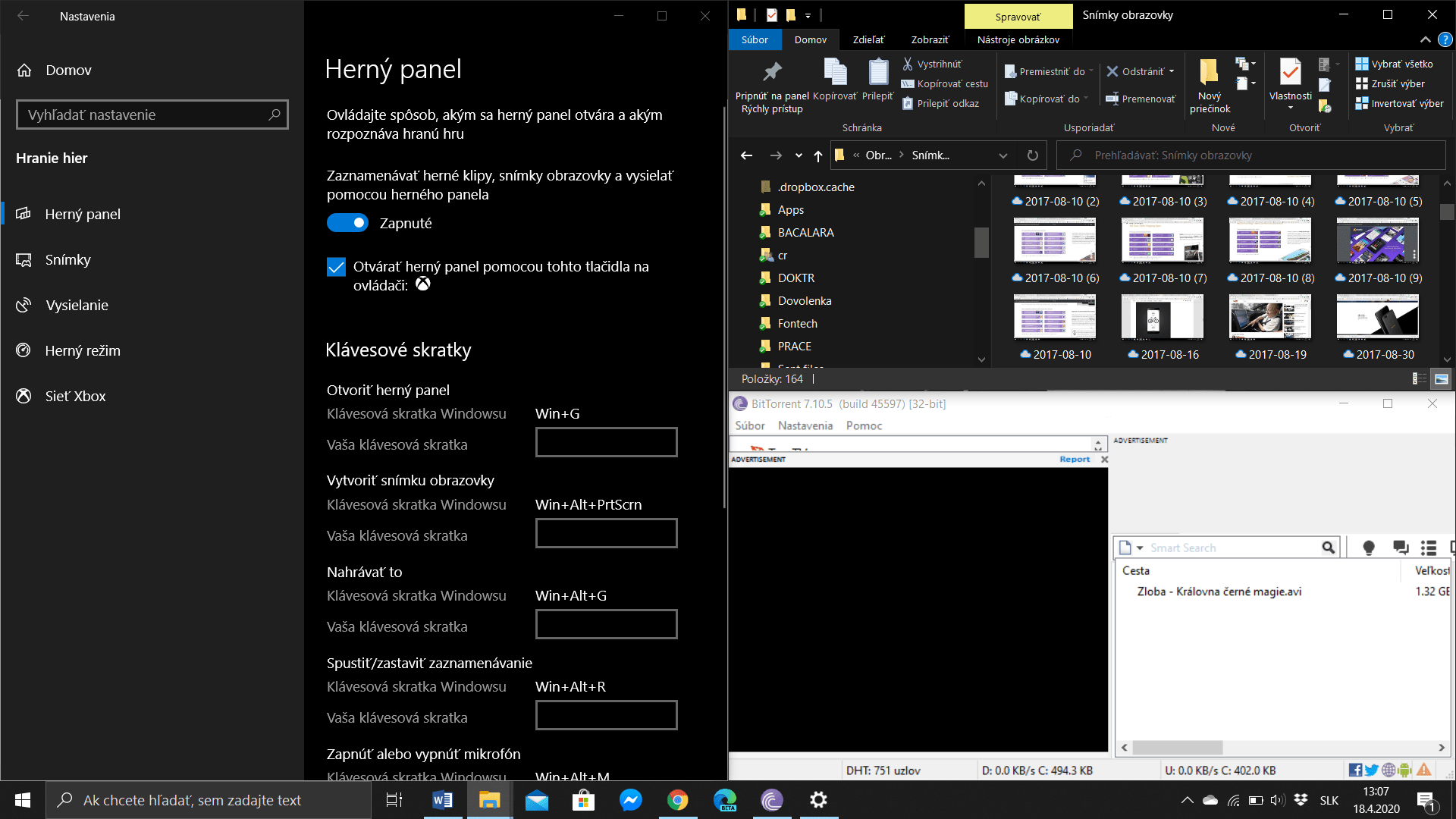The height and width of the screenshot is (819, 1456).
Task: Click the Premenovať rename icon
Action: 1112,99
